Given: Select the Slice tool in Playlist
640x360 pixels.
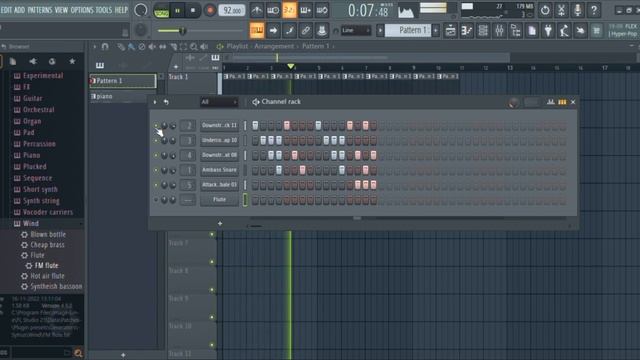Looking at the screenshot, I should pos(173,47).
